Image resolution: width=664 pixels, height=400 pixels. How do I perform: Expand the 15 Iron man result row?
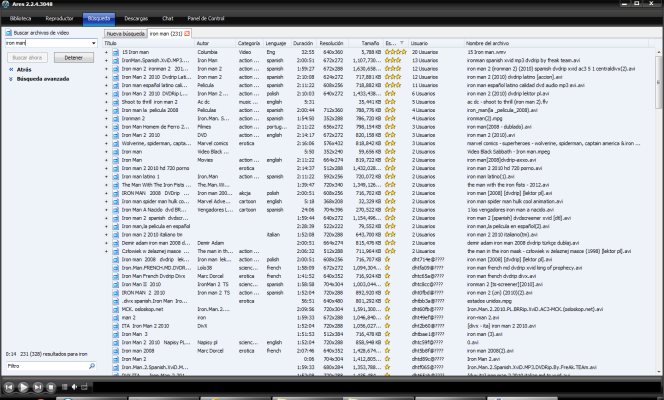click(x=107, y=52)
